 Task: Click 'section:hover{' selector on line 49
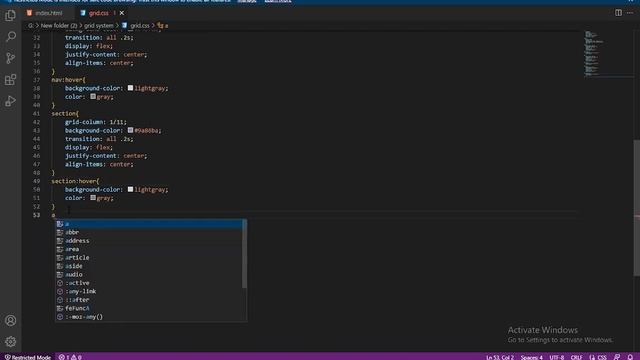click(x=76, y=181)
